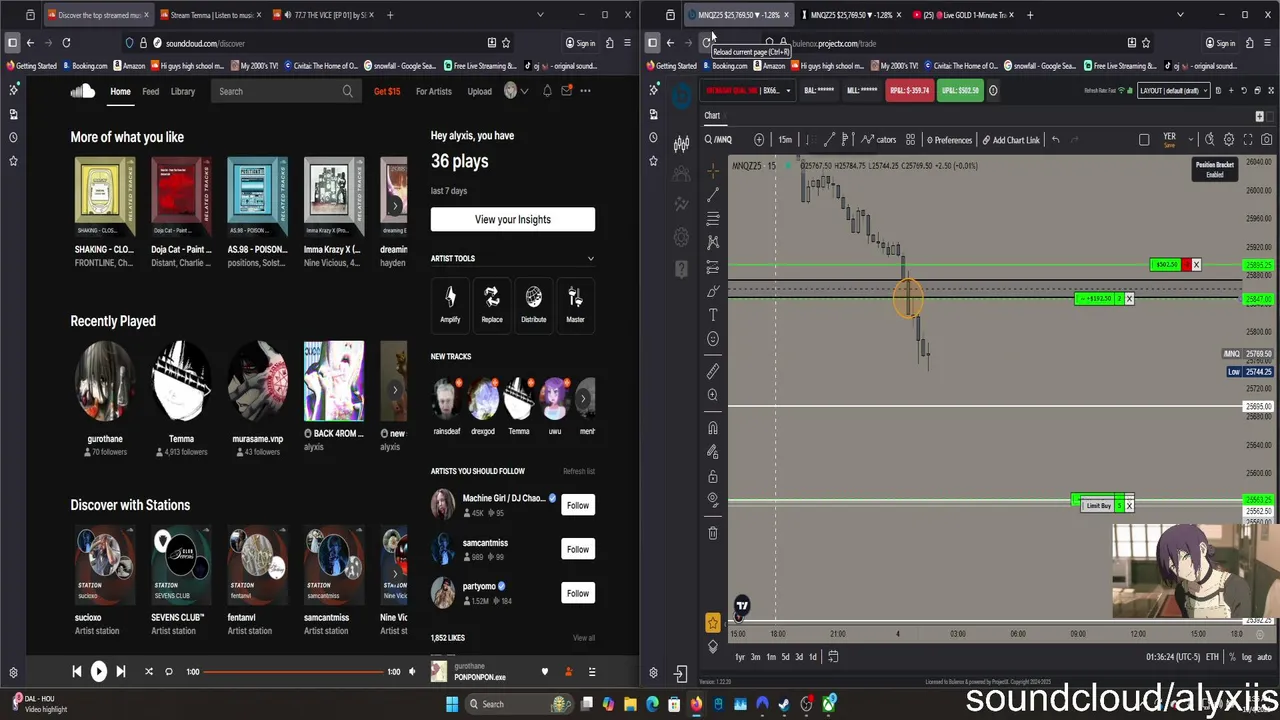
Task: Click the SoundCloud volume speaker icon
Action: click(x=412, y=672)
